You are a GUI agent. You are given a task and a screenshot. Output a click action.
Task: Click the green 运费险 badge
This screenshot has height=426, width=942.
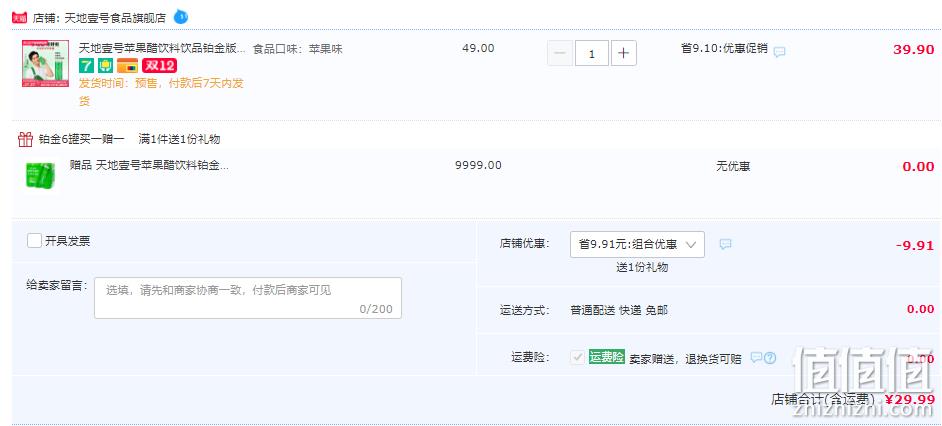(x=607, y=357)
